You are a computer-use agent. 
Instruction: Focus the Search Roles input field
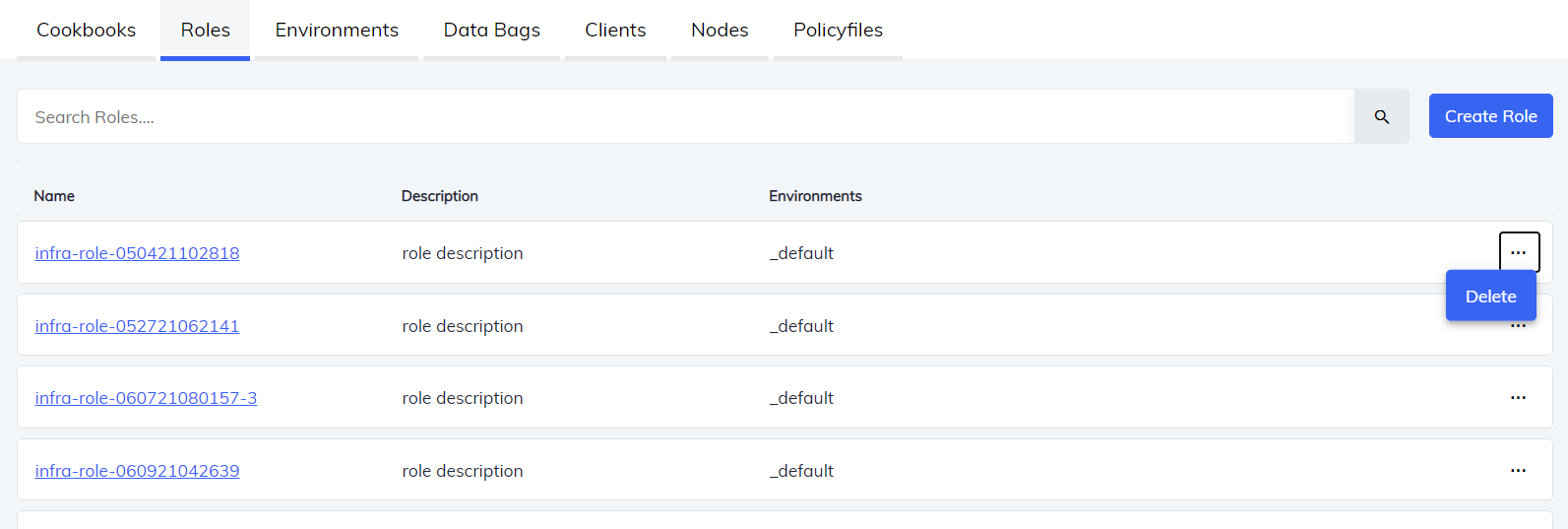(685, 117)
